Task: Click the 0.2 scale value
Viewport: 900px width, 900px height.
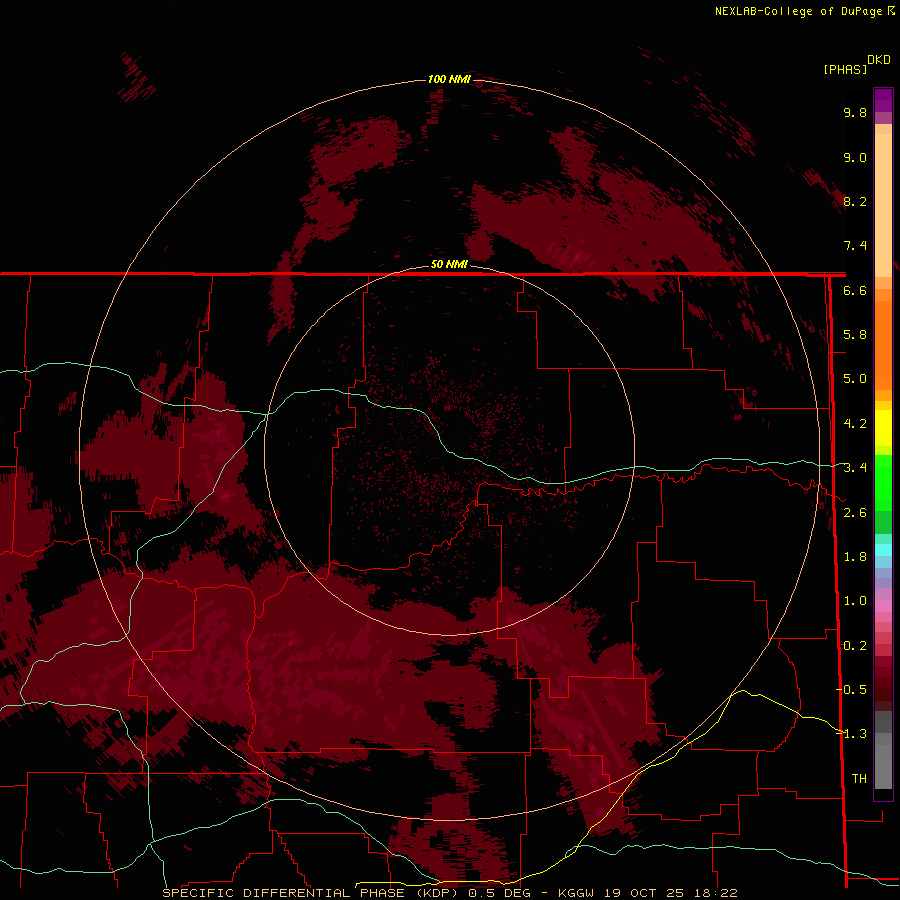Action: tap(855, 646)
